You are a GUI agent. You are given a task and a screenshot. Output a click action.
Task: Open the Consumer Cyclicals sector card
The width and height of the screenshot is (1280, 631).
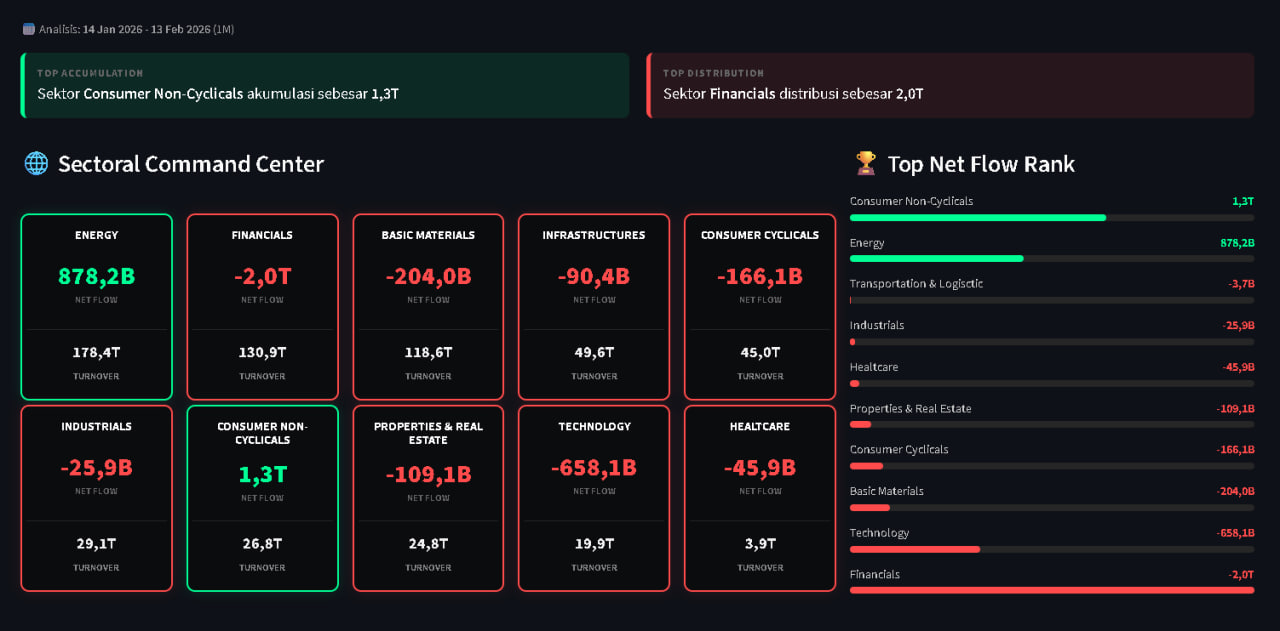[x=760, y=307]
